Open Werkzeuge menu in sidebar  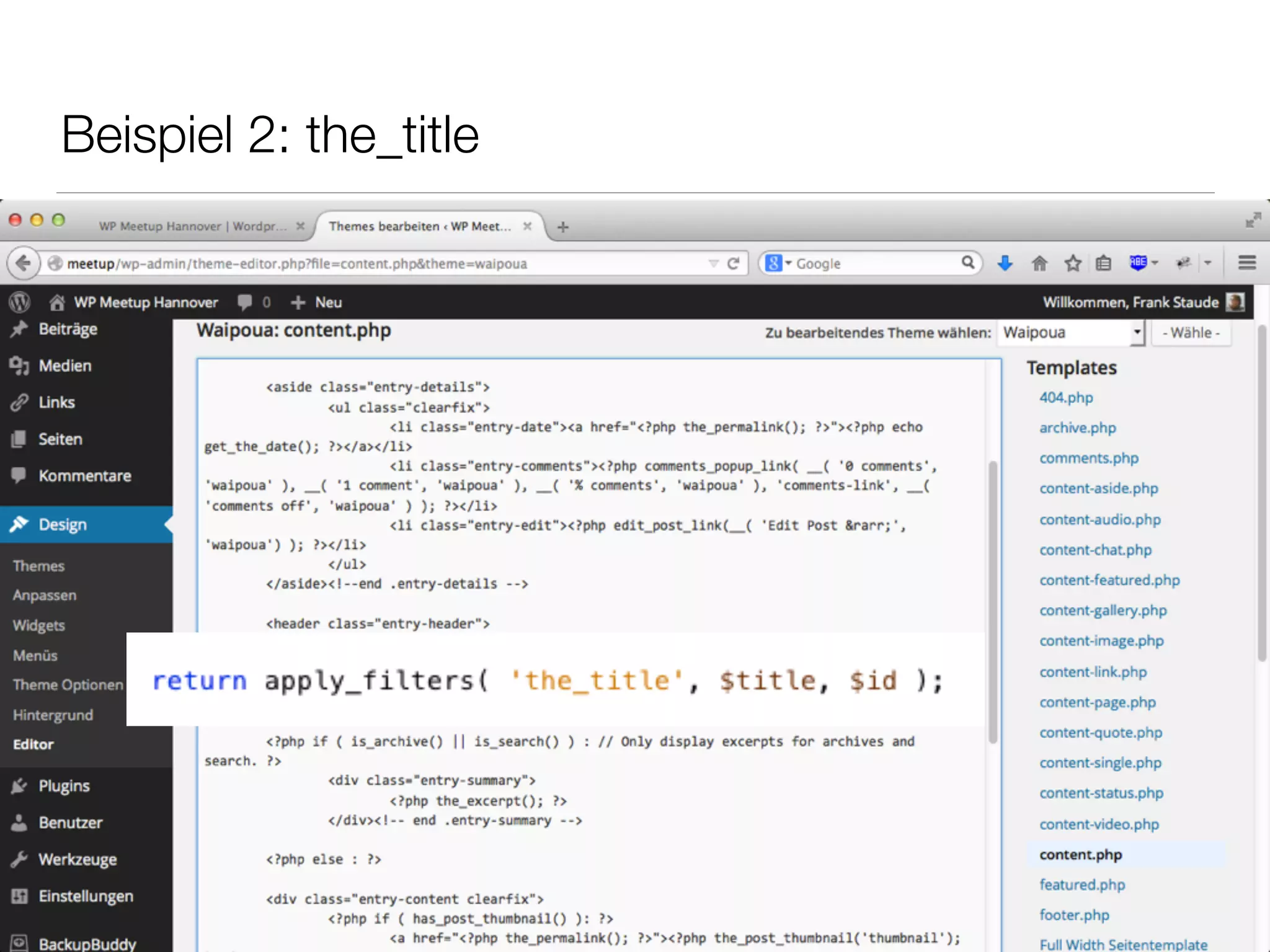point(78,860)
